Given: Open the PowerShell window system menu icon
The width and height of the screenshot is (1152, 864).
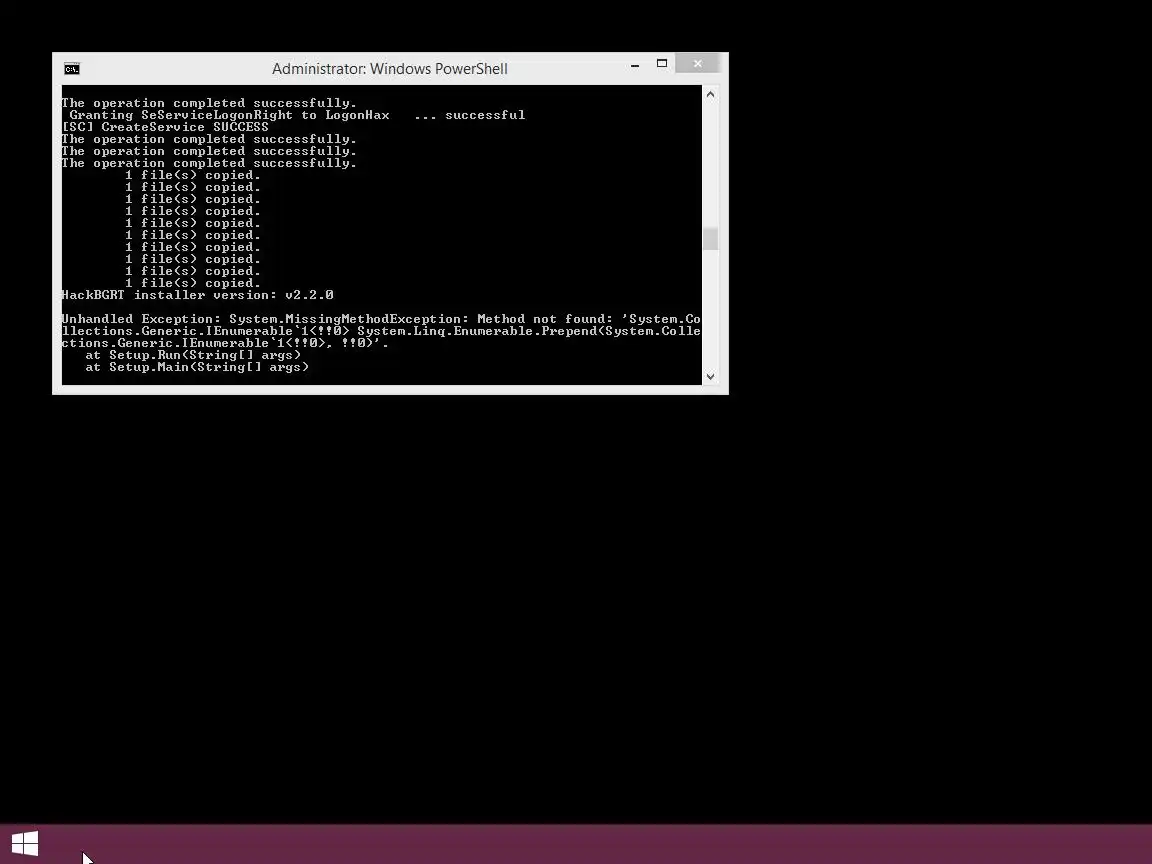Looking at the screenshot, I should click(71, 69).
